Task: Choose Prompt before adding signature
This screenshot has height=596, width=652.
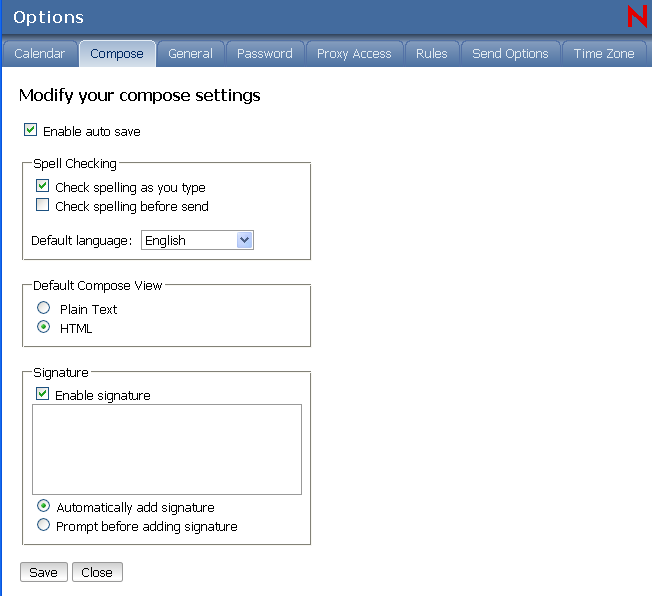Action: pos(44,525)
